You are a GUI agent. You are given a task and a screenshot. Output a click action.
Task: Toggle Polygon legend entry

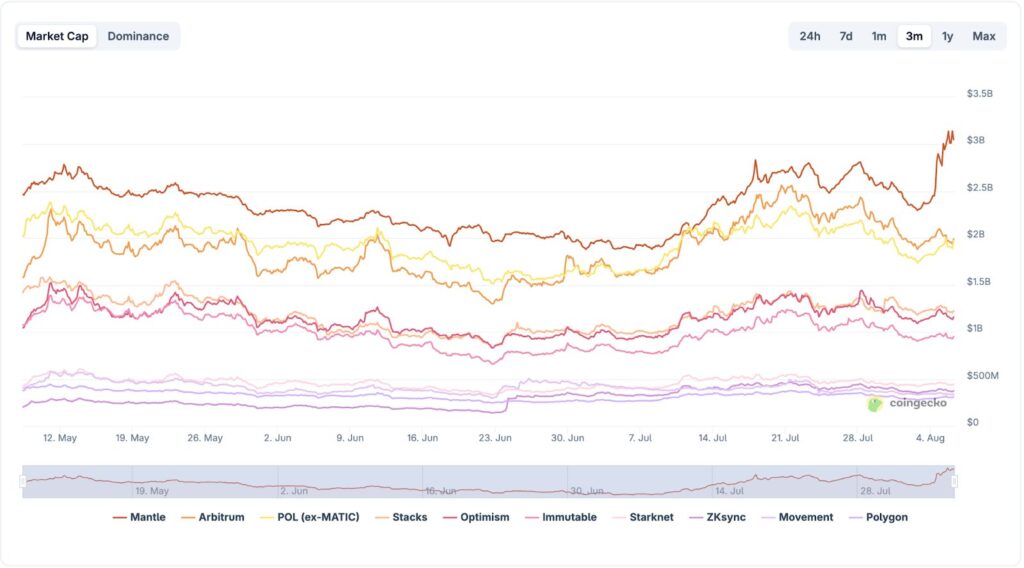(877, 517)
